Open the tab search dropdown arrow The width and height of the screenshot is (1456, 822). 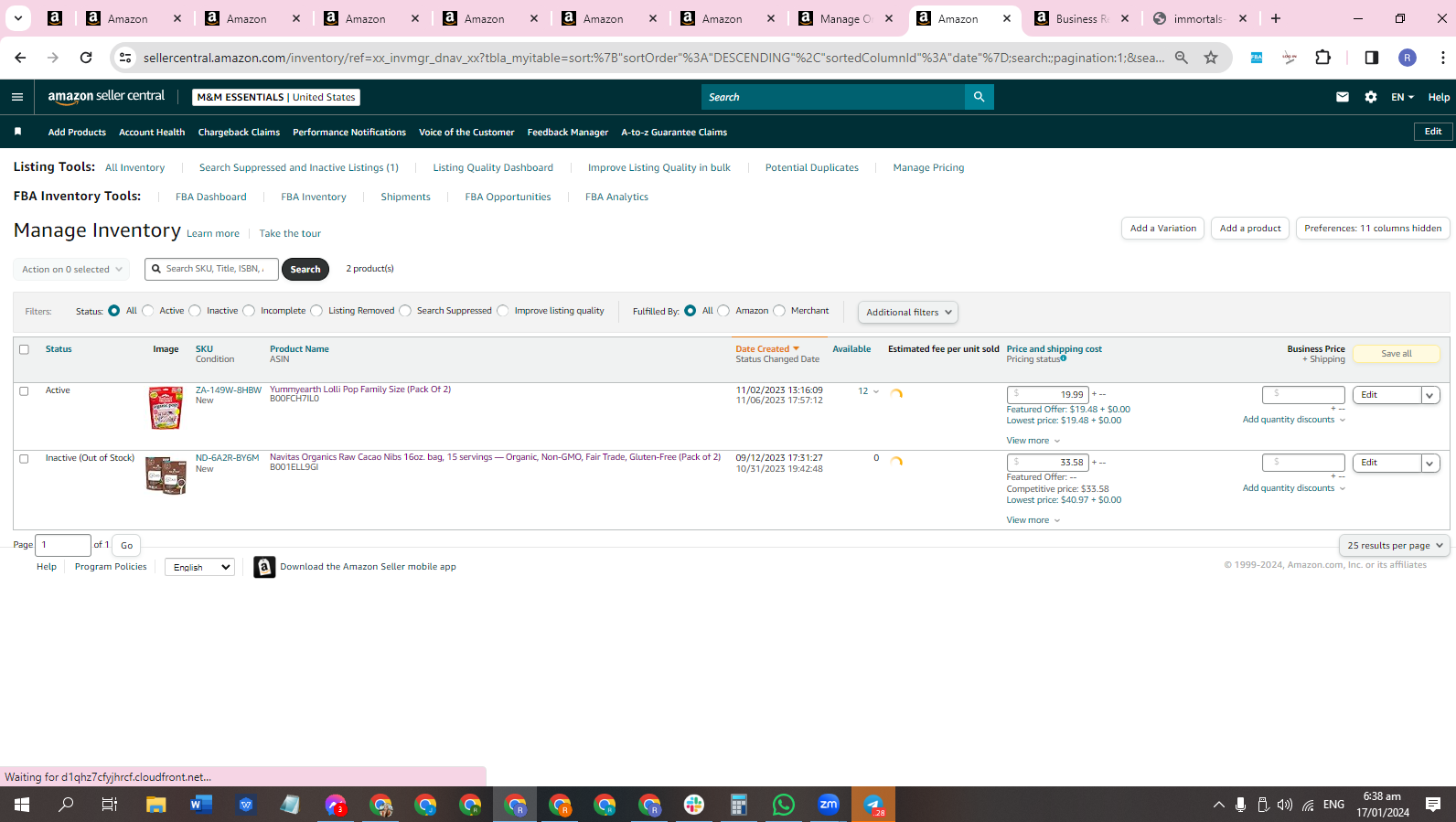17,18
